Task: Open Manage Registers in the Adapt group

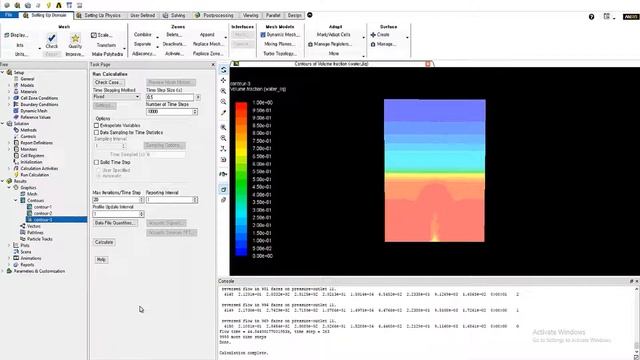Action: point(330,44)
